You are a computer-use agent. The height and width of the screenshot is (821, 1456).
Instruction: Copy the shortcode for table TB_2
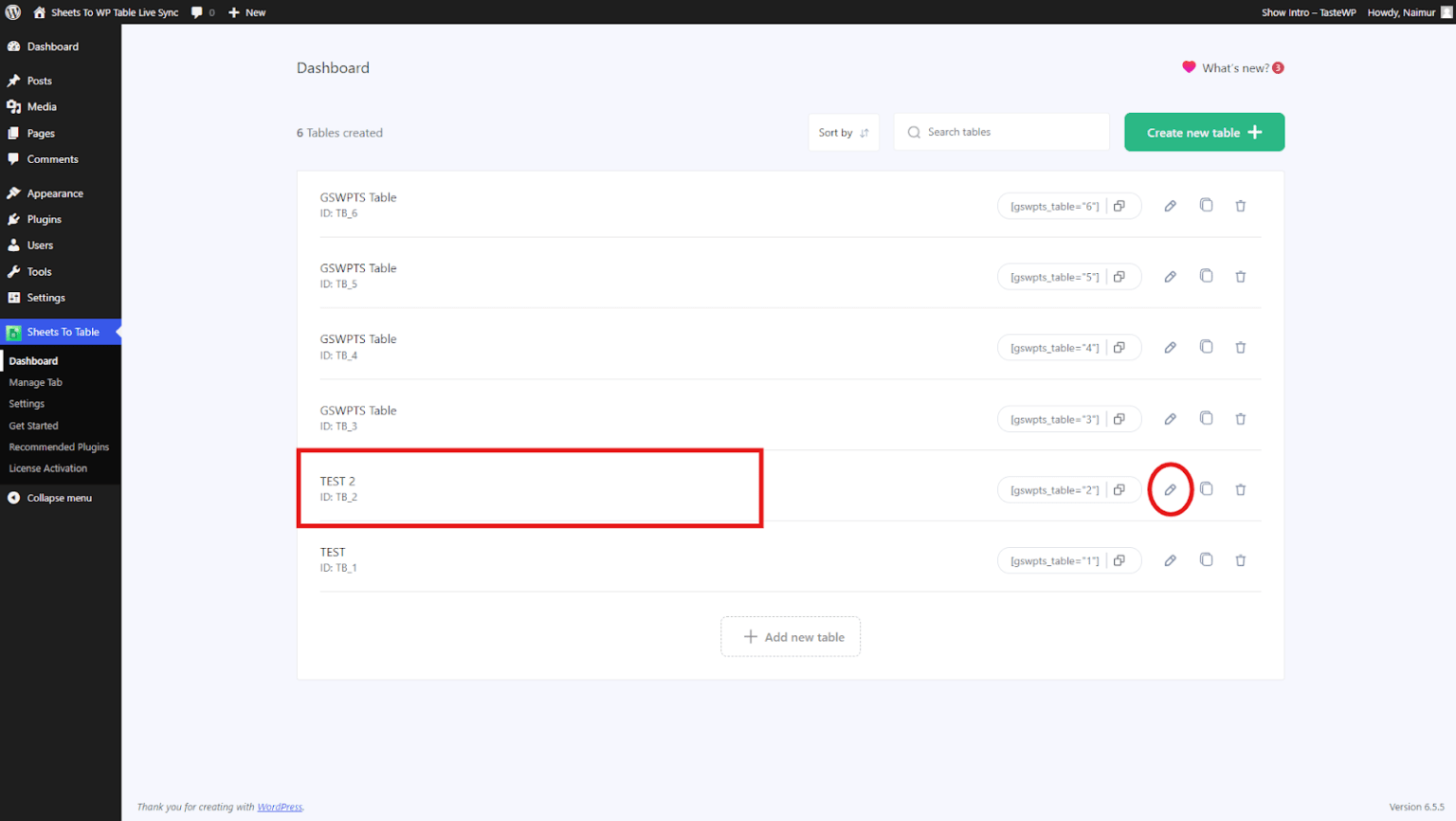pos(1120,489)
